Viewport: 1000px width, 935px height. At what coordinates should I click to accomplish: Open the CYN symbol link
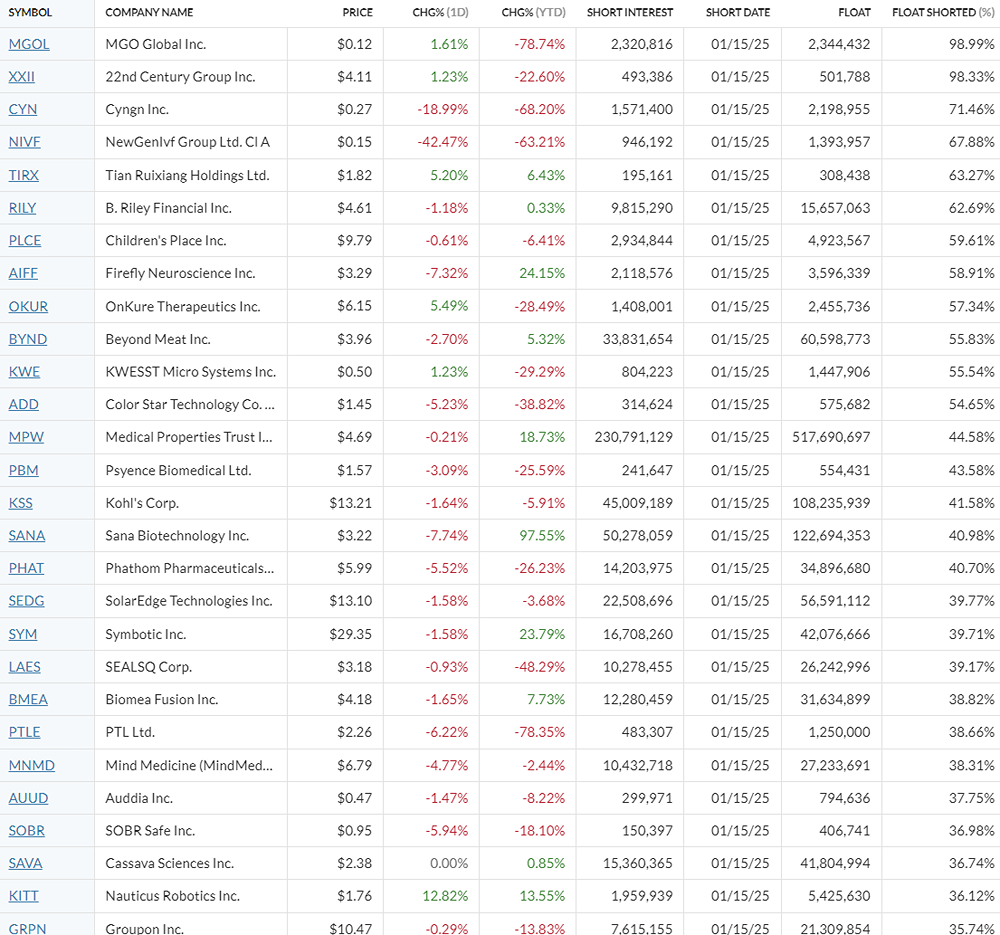point(22,110)
